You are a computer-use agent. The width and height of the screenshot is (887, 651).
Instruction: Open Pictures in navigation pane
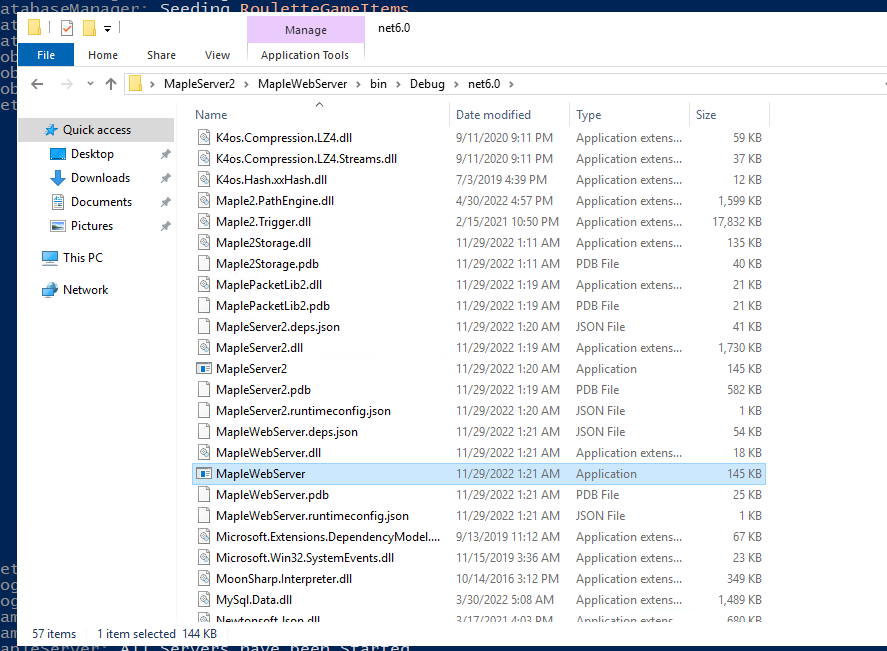92,226
